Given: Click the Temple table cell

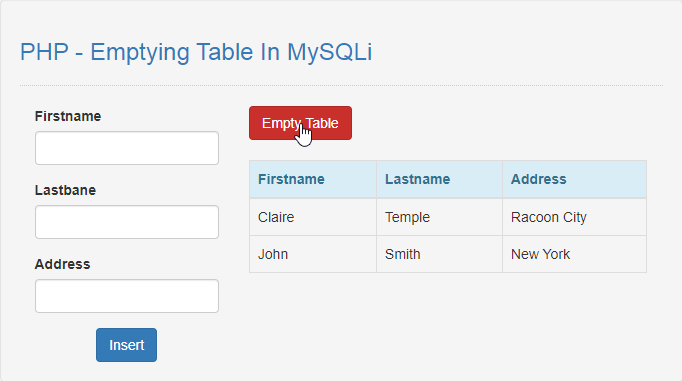Looking at the screenshot, I should (439, 217).
